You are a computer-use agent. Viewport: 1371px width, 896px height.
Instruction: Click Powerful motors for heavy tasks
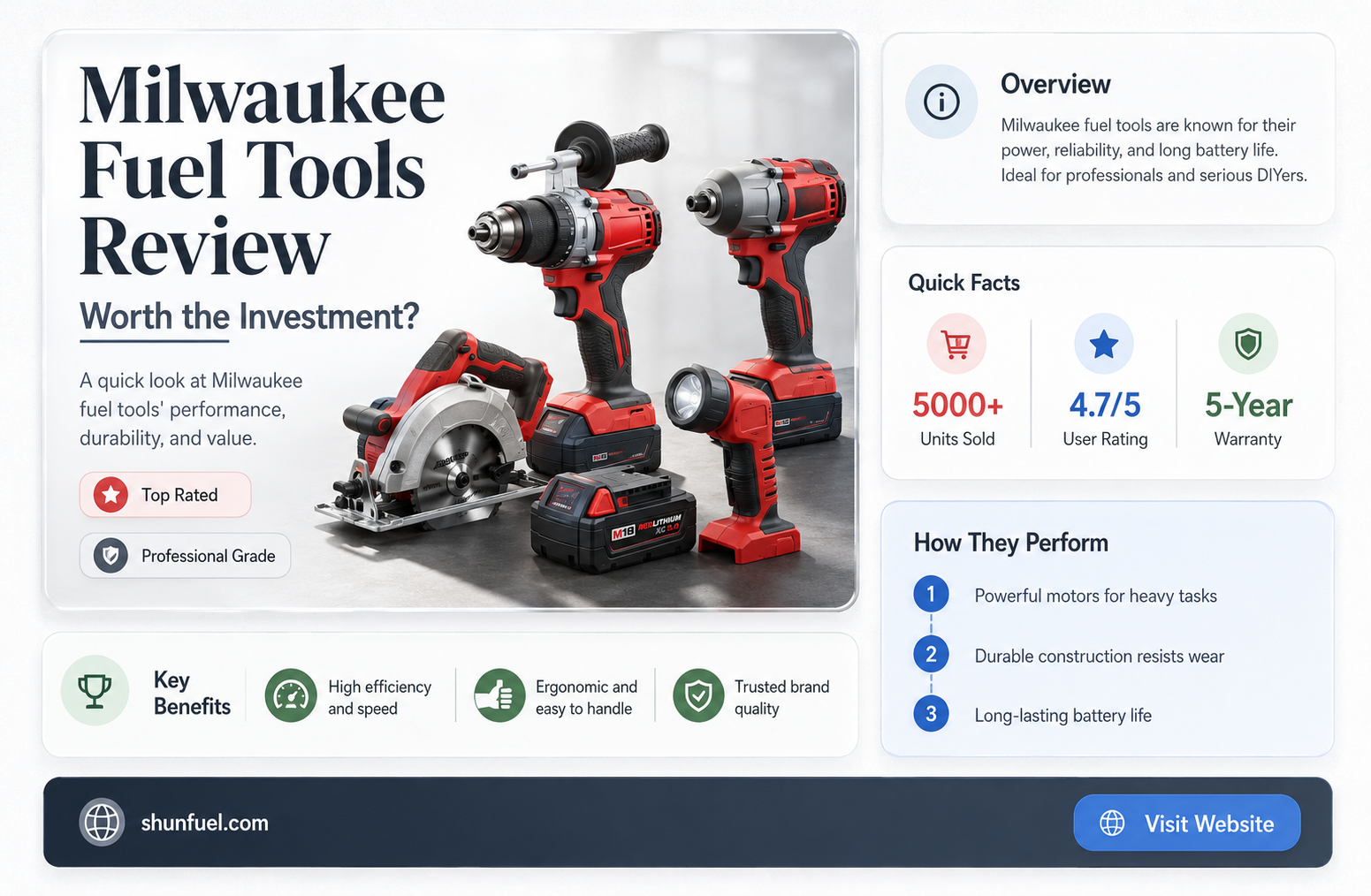[1095, 596]
